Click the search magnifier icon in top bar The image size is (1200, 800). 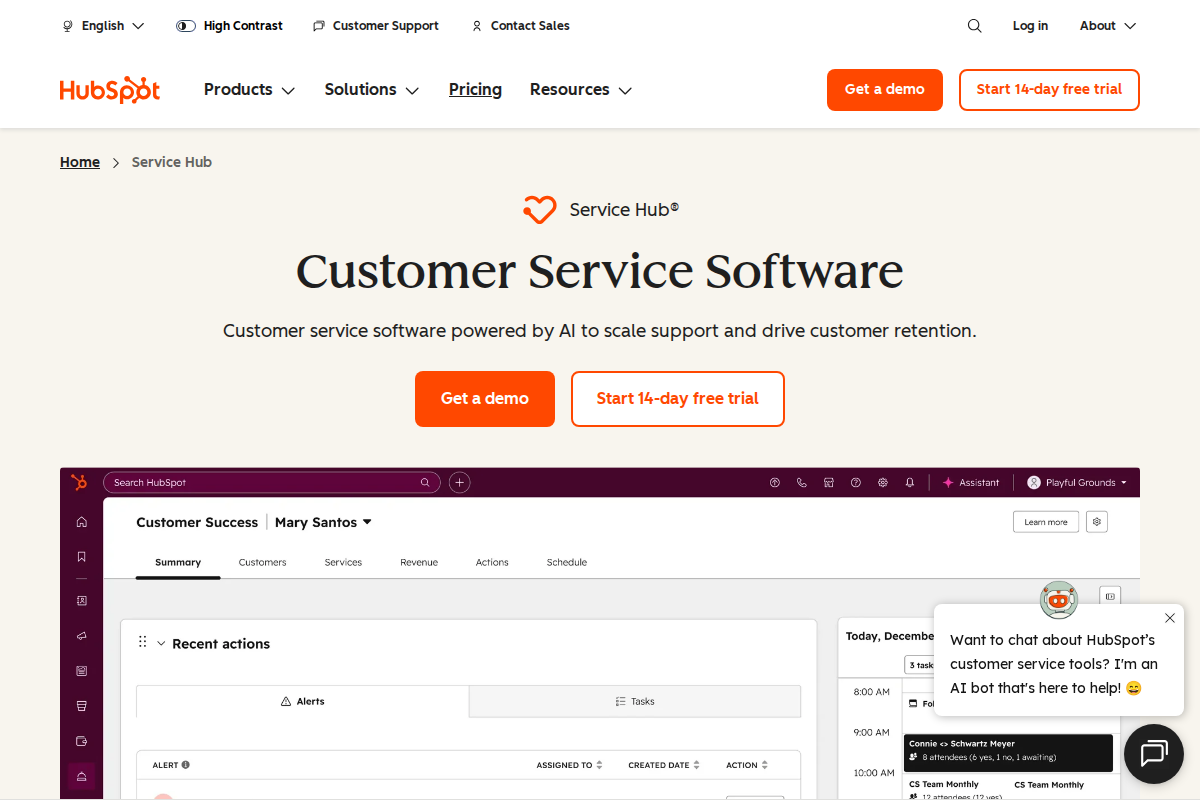coord(974,26)
